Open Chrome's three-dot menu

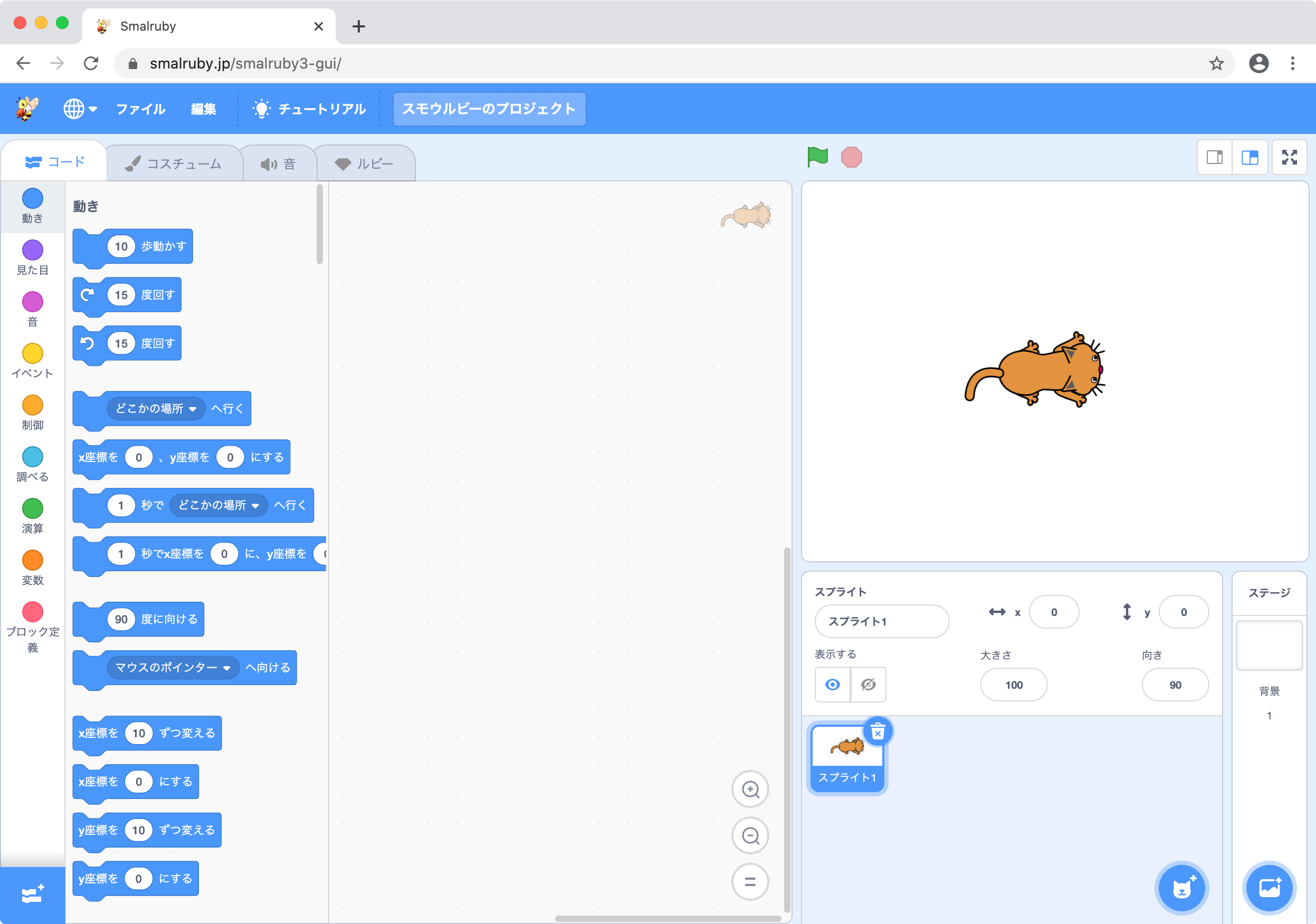(x=1292, y=63)
